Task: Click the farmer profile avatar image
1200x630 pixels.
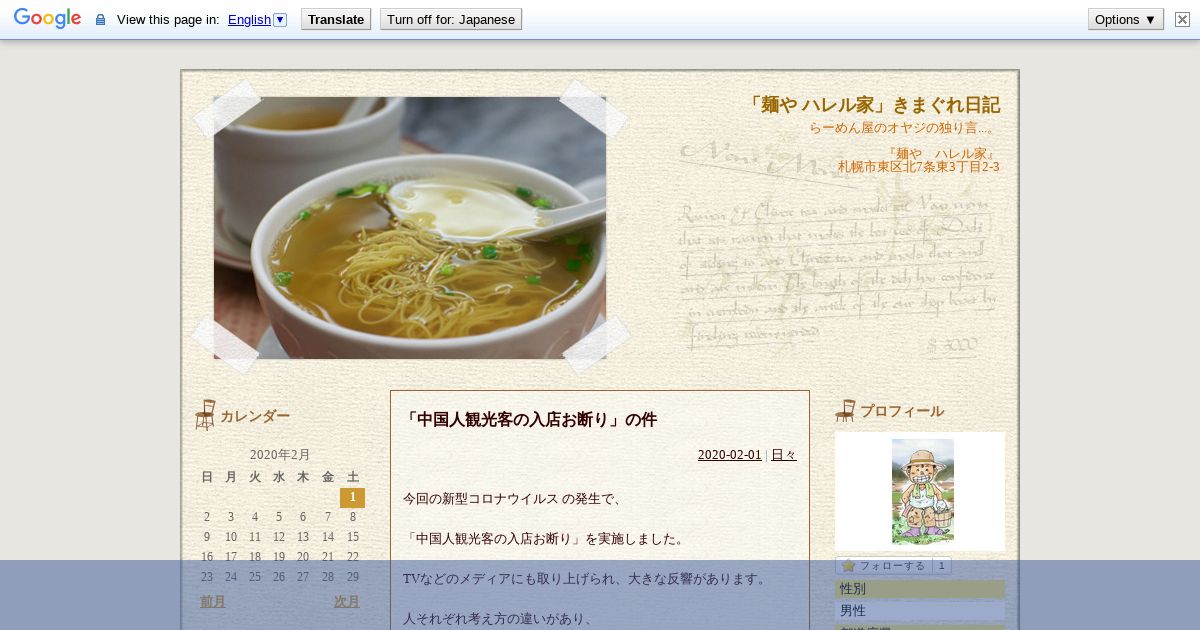Action: coord(922,491)
